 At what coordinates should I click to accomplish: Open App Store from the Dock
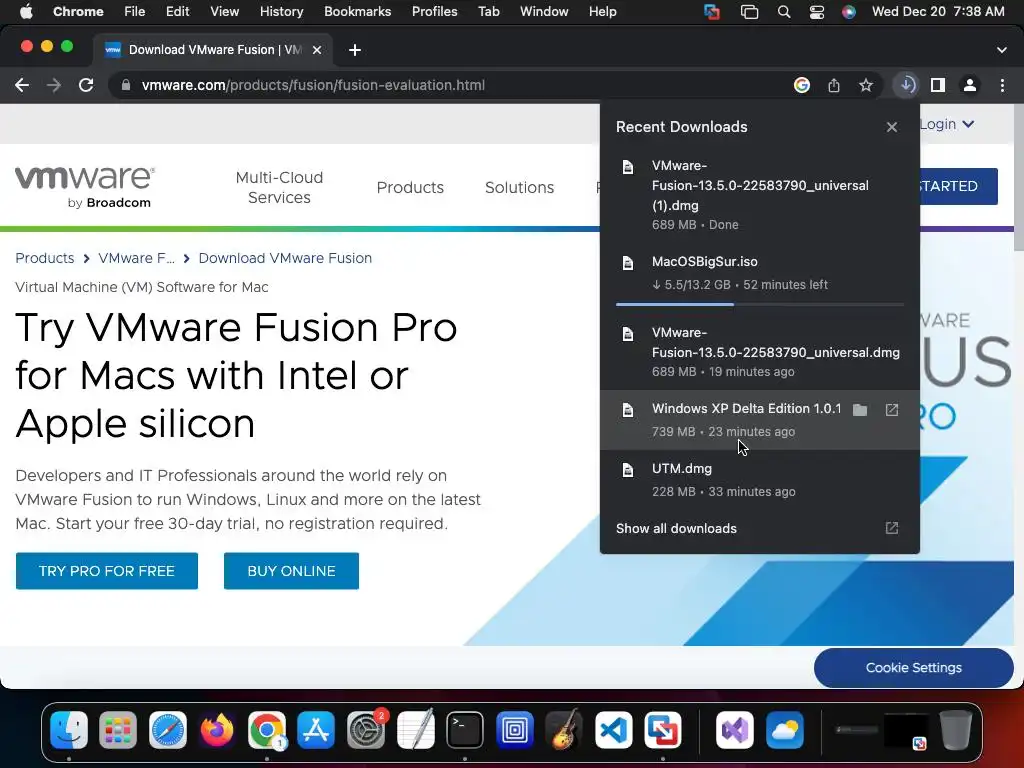point(316,729)
